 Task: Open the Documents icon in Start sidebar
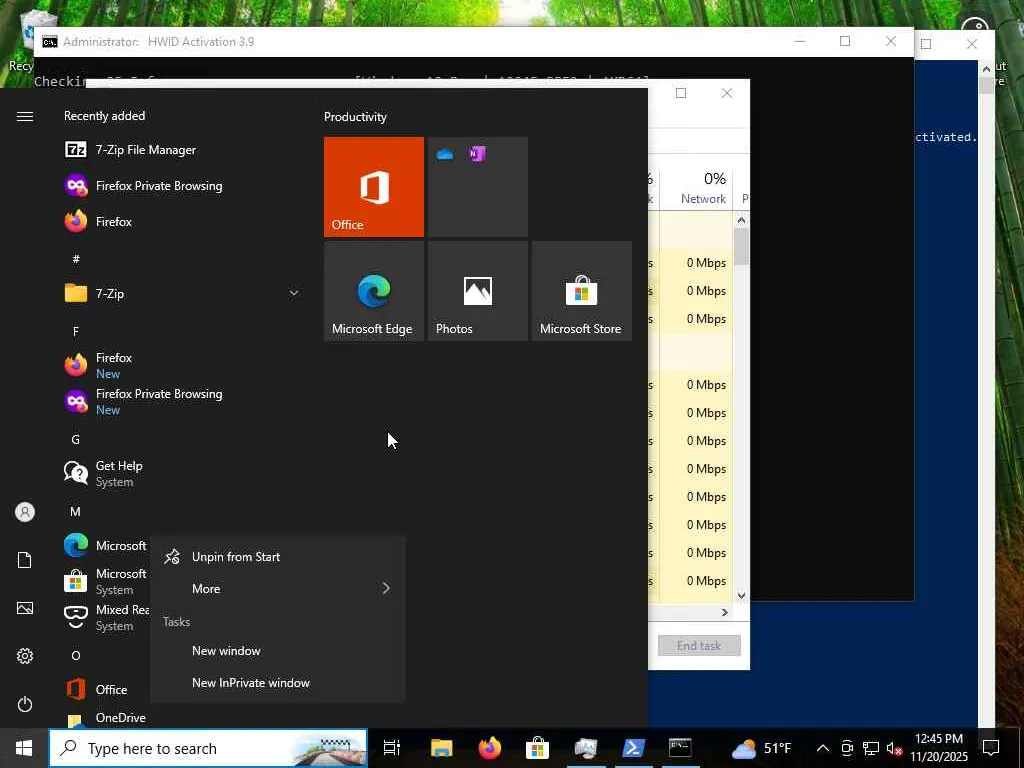tap(25, 560)
